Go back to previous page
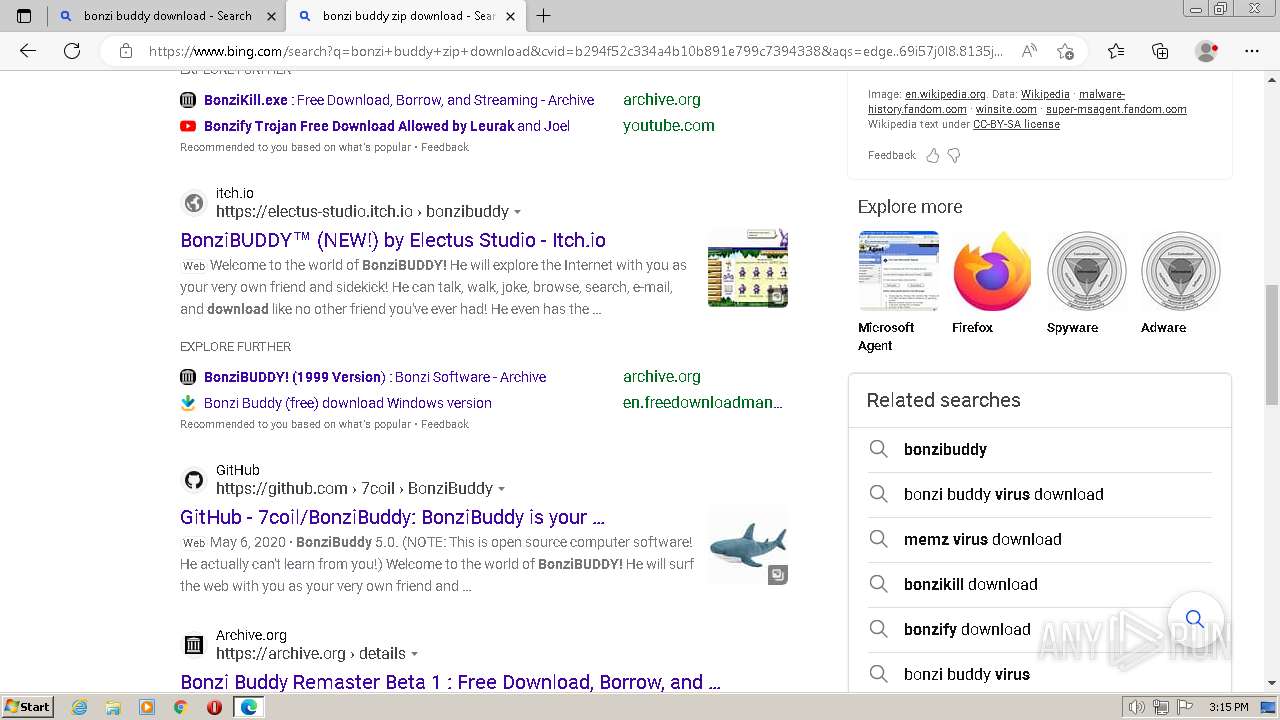 (x=28, y=51)
